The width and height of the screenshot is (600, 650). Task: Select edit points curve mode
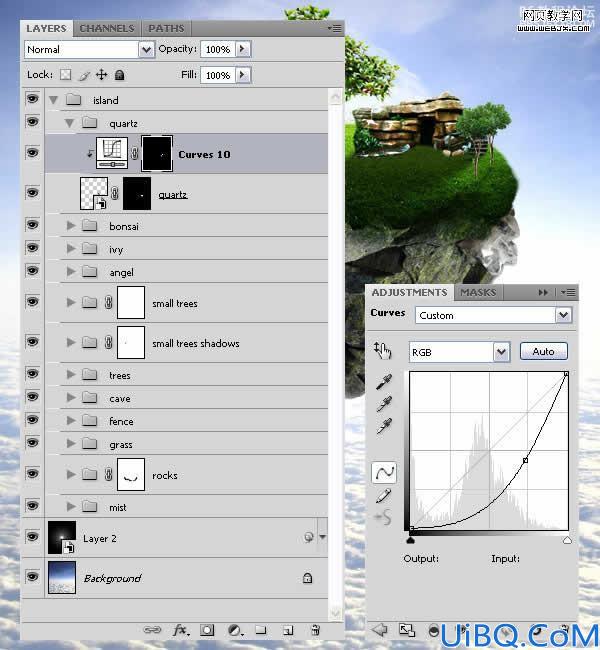click(384, 472)
